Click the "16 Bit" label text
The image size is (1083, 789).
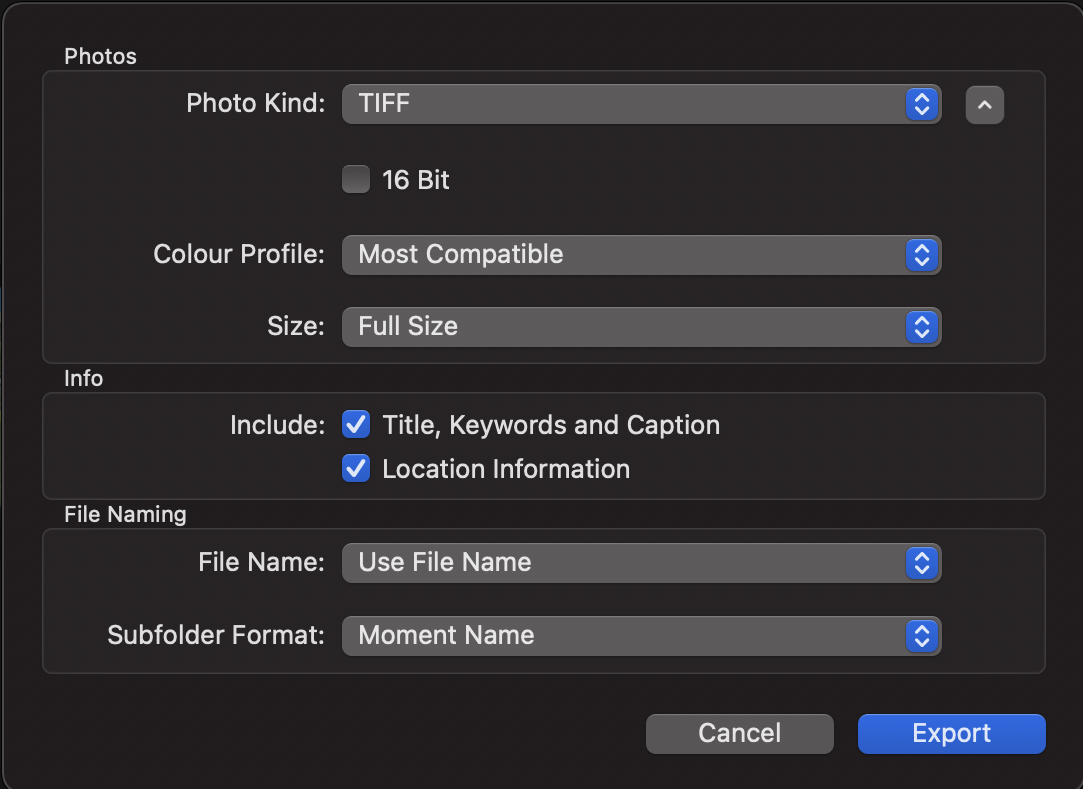[416, 181]
